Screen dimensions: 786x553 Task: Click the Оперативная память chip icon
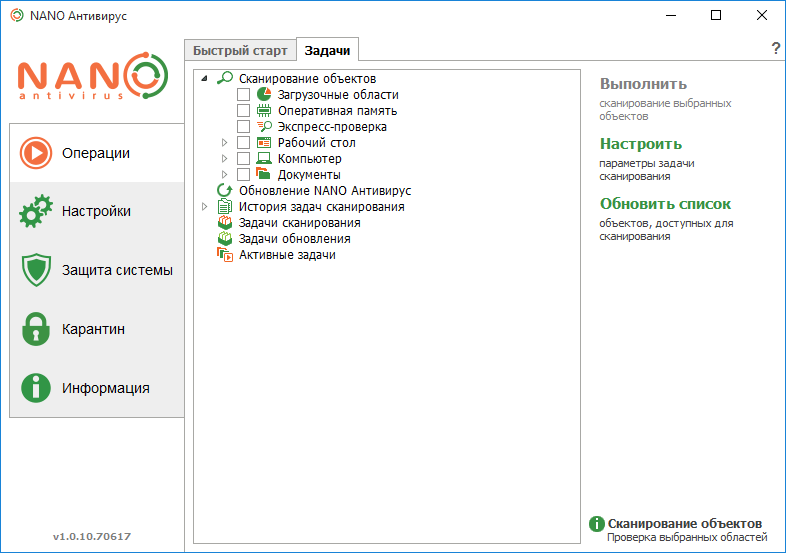264,110
